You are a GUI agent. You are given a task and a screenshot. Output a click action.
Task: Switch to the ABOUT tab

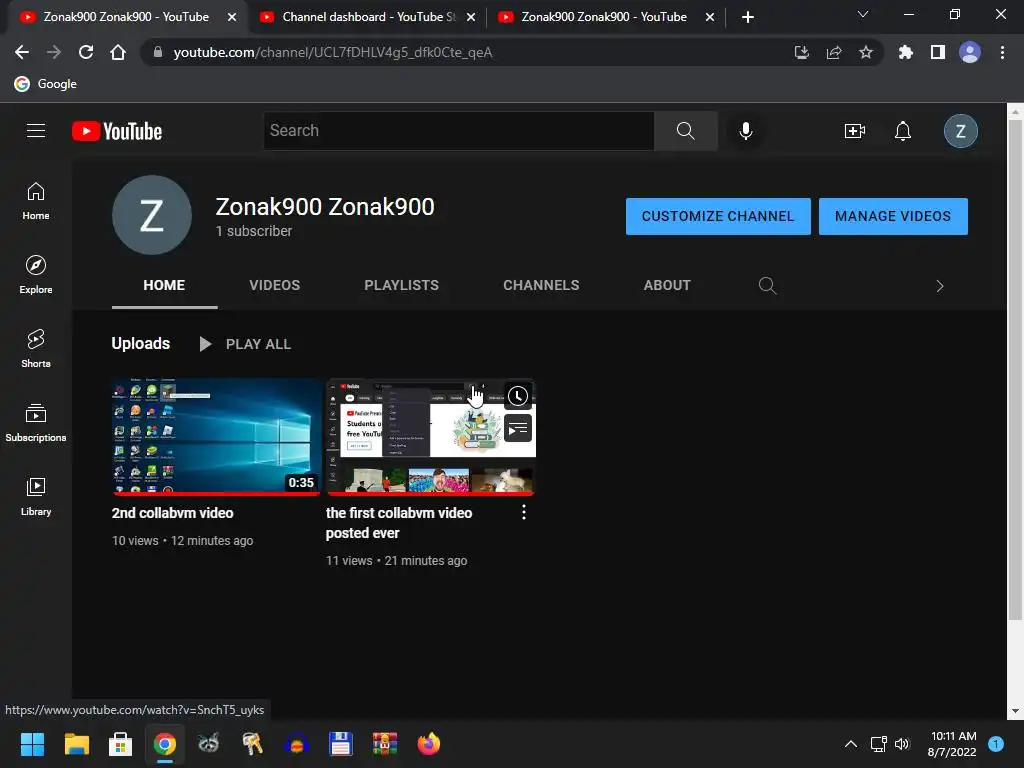point(667,285)
